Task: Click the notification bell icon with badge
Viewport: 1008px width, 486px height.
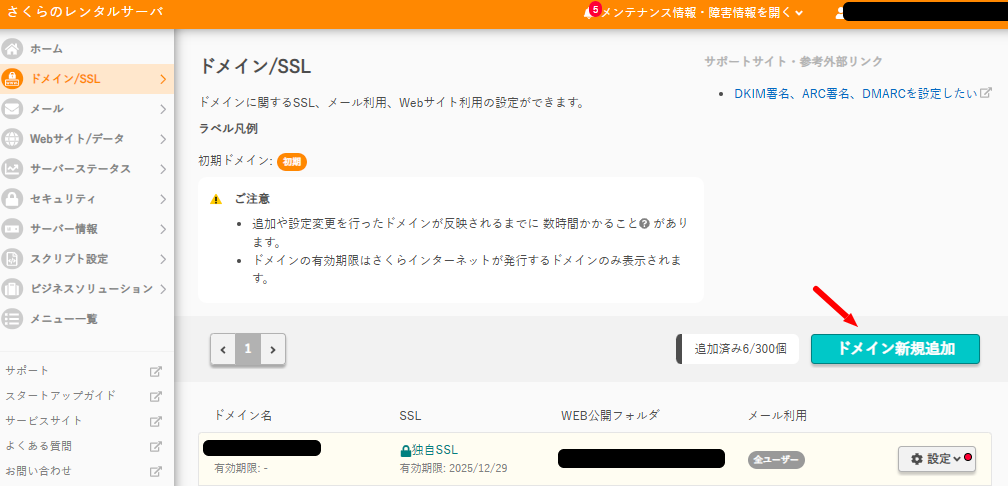Action: tap(590, 13)
